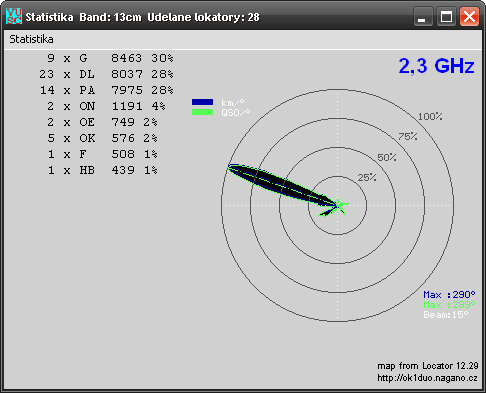486x393 pixels.
Task: Click the VUSC app icon in title bar
Action: pos(14,16)
